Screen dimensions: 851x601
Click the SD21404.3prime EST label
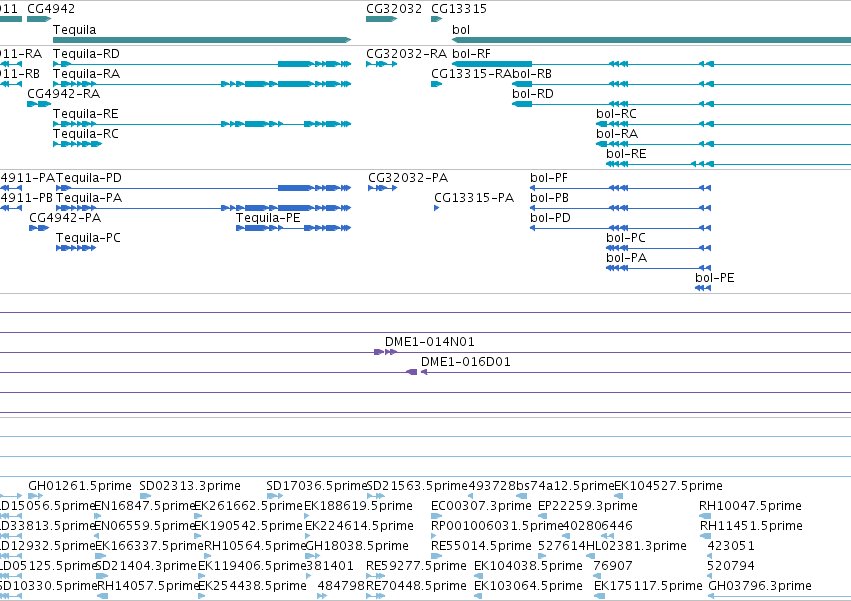(x=145, y=566)
